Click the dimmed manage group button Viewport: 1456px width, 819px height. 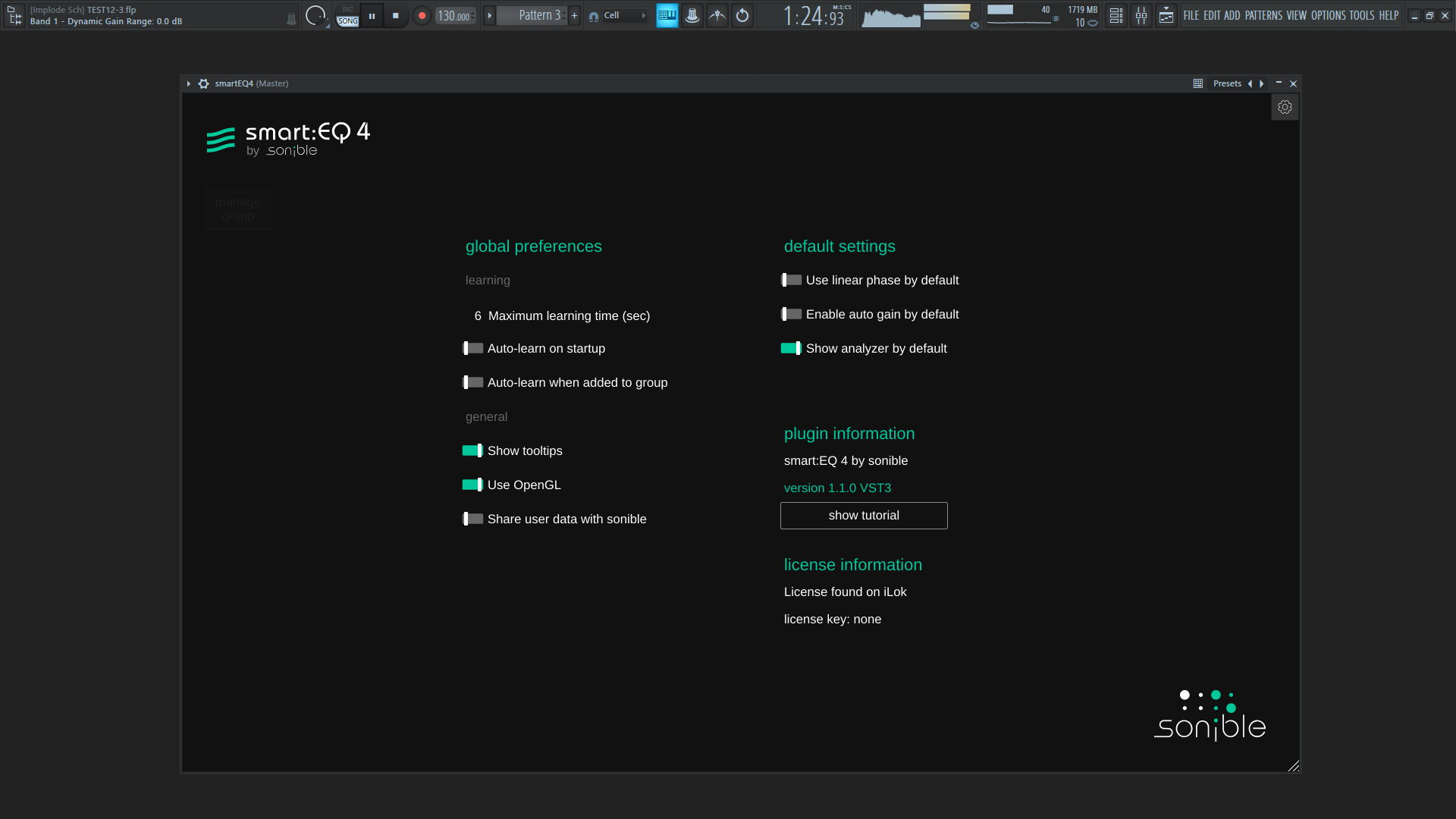(x=237, y=209)
